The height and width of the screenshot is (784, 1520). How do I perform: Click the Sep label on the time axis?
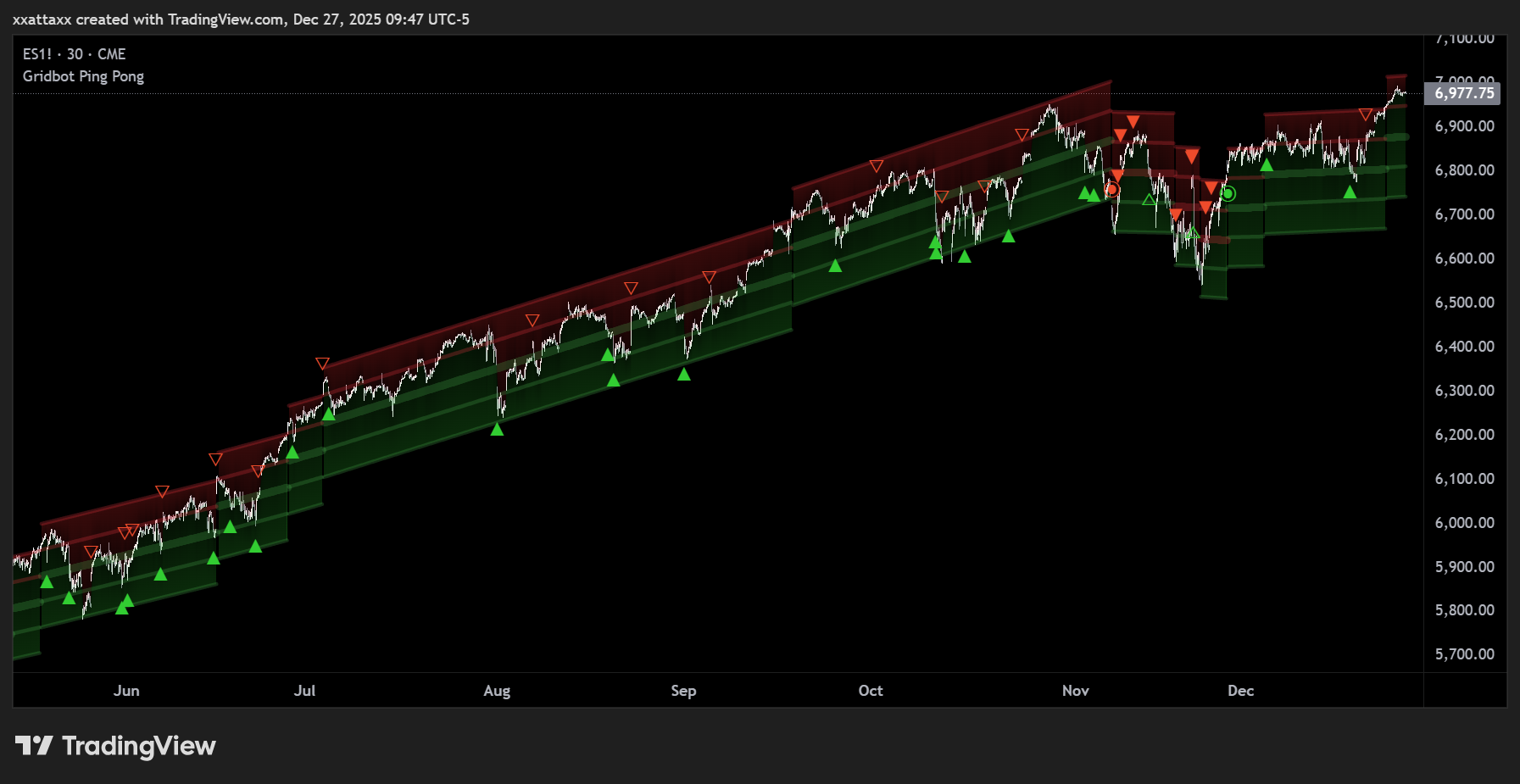[683, 691]
